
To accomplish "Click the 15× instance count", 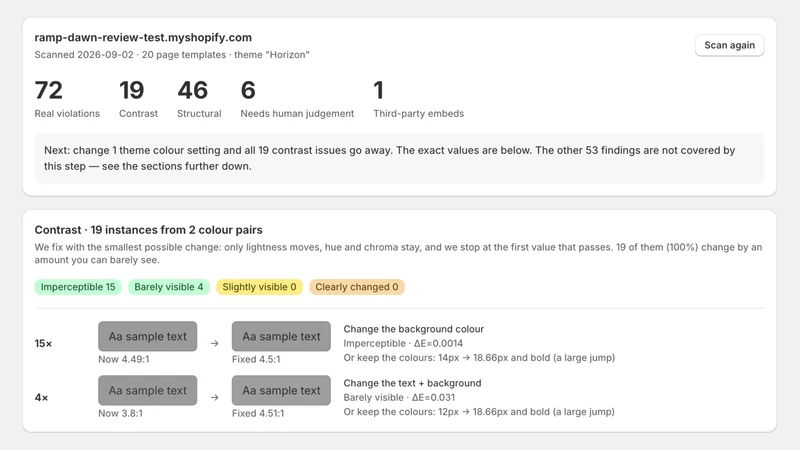I will coord(43,343).
